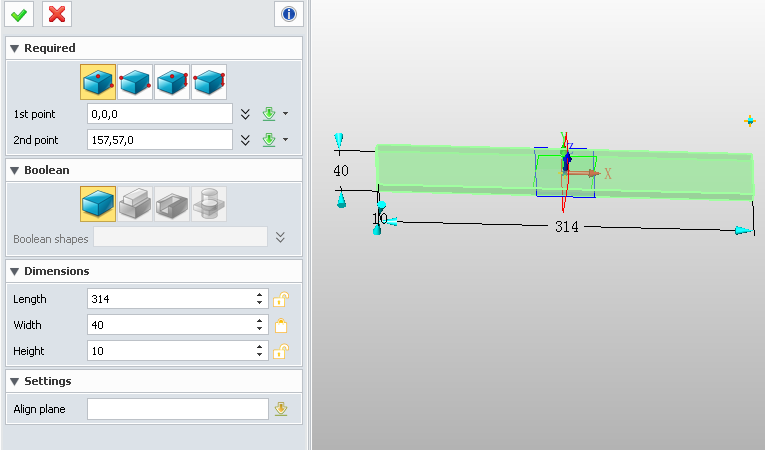This screenshot has width=765, height=450.
Task: Click the Length spinner arrows
Action: coord(260,299)
